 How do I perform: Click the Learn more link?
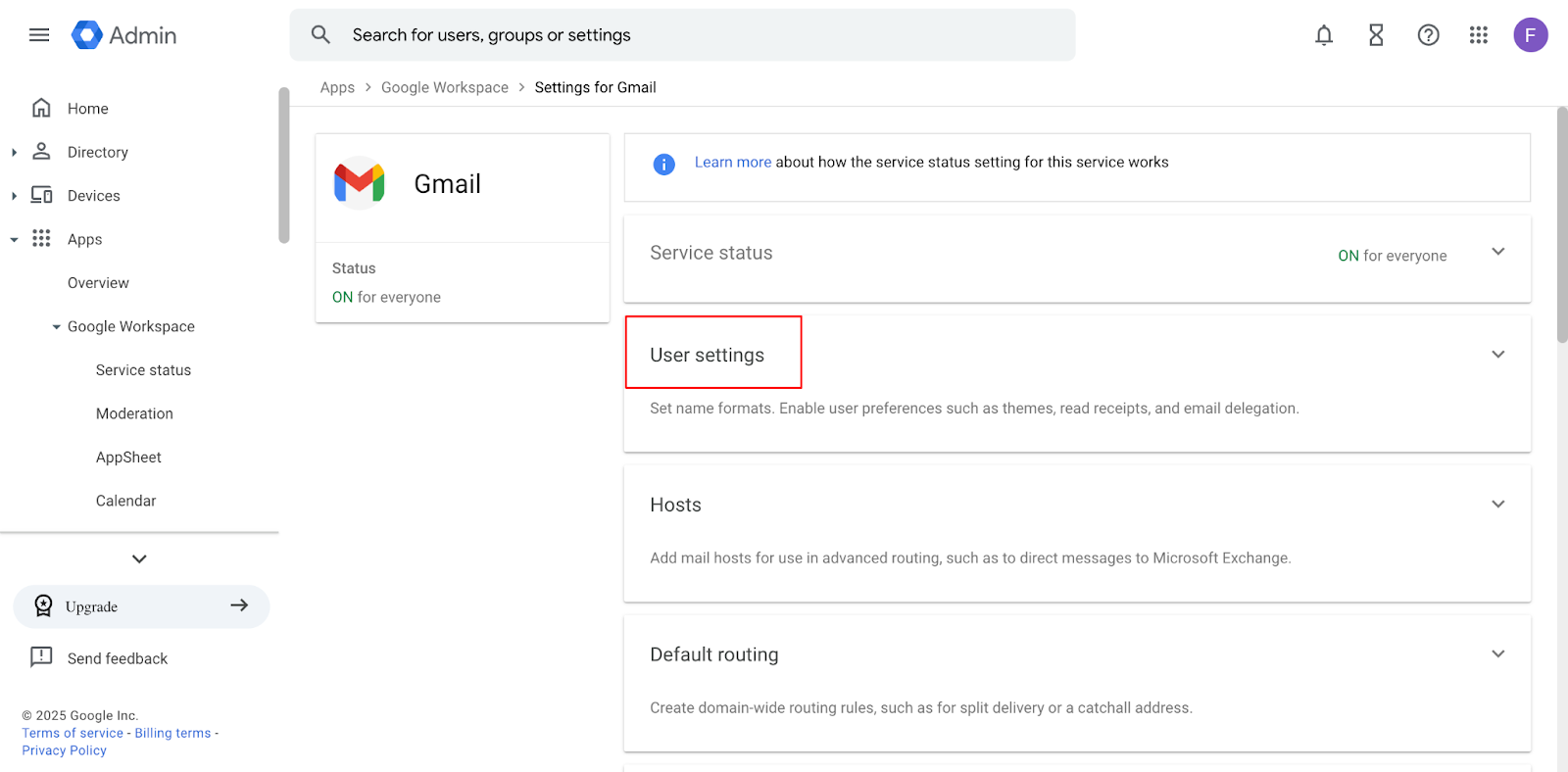click(x=733, y=162)
